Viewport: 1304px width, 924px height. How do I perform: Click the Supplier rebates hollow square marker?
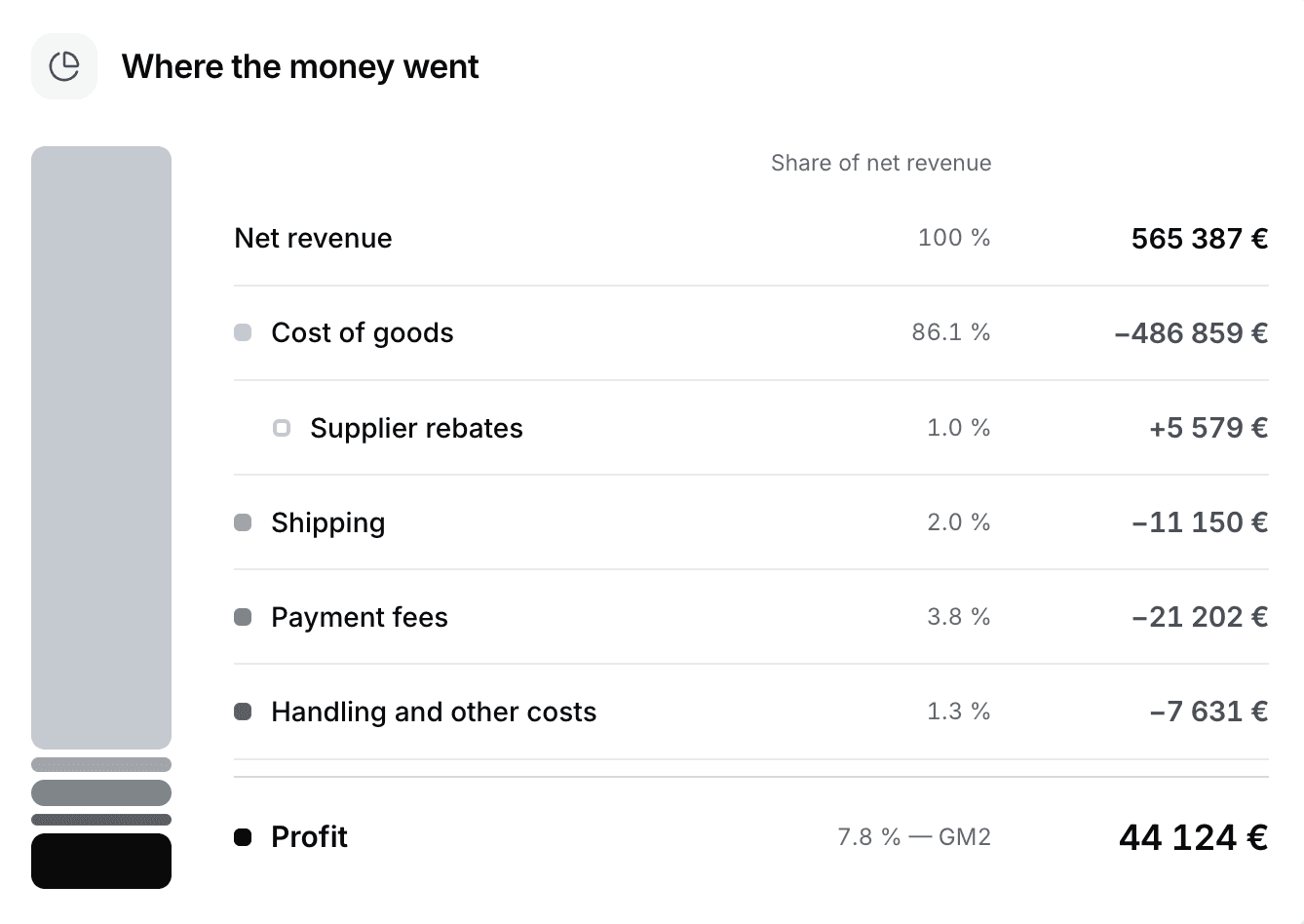point(282,428)
